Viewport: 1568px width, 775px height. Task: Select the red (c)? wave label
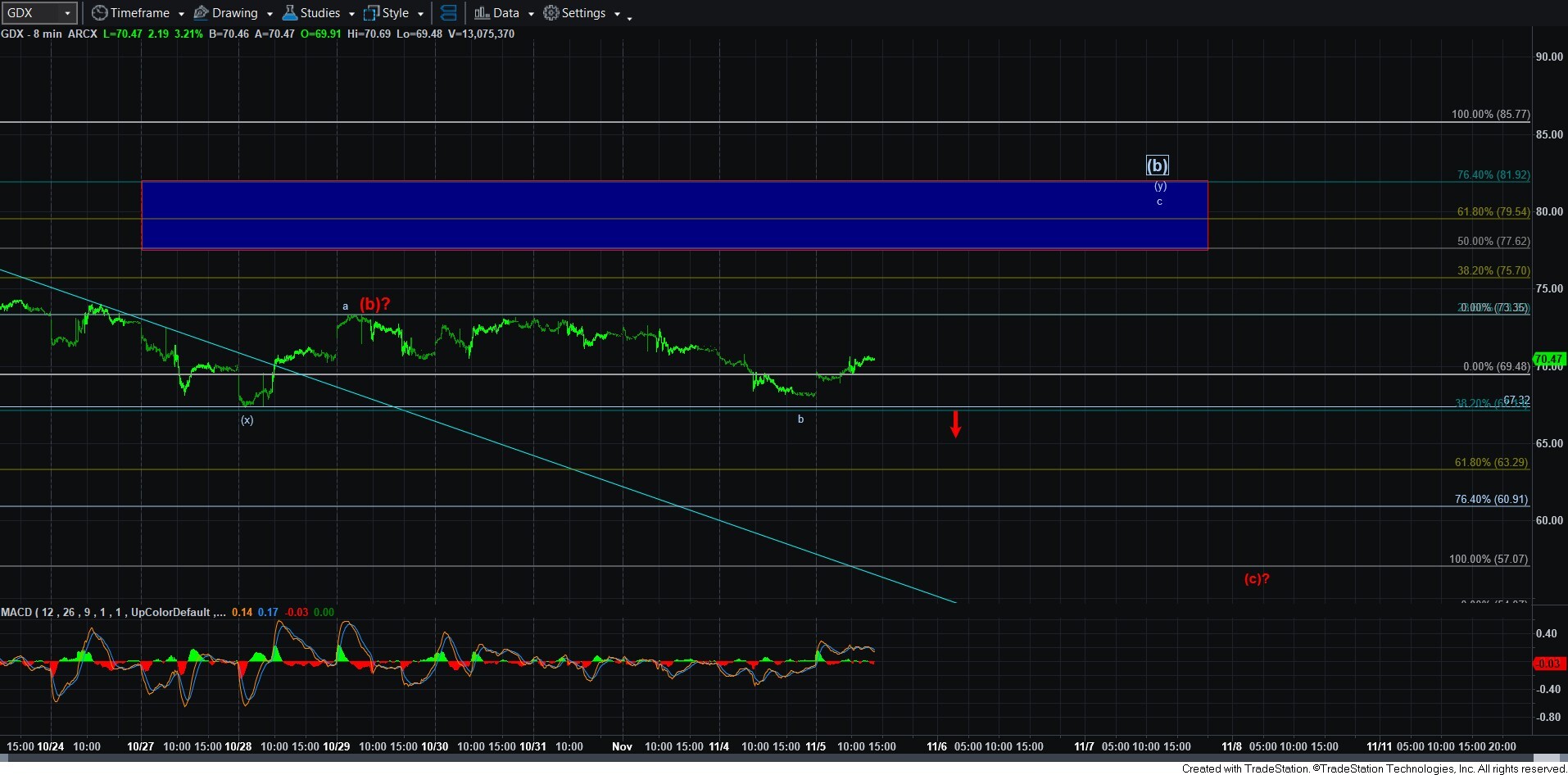[1256, 578]
